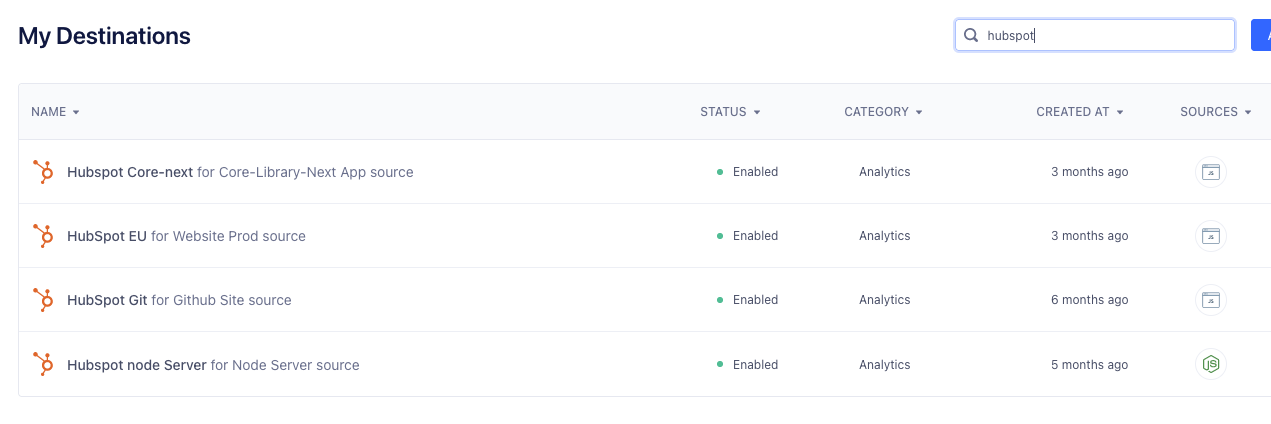
Task: Click HubSpot logo beside HubSpot Git
Action: pos(43,300)
